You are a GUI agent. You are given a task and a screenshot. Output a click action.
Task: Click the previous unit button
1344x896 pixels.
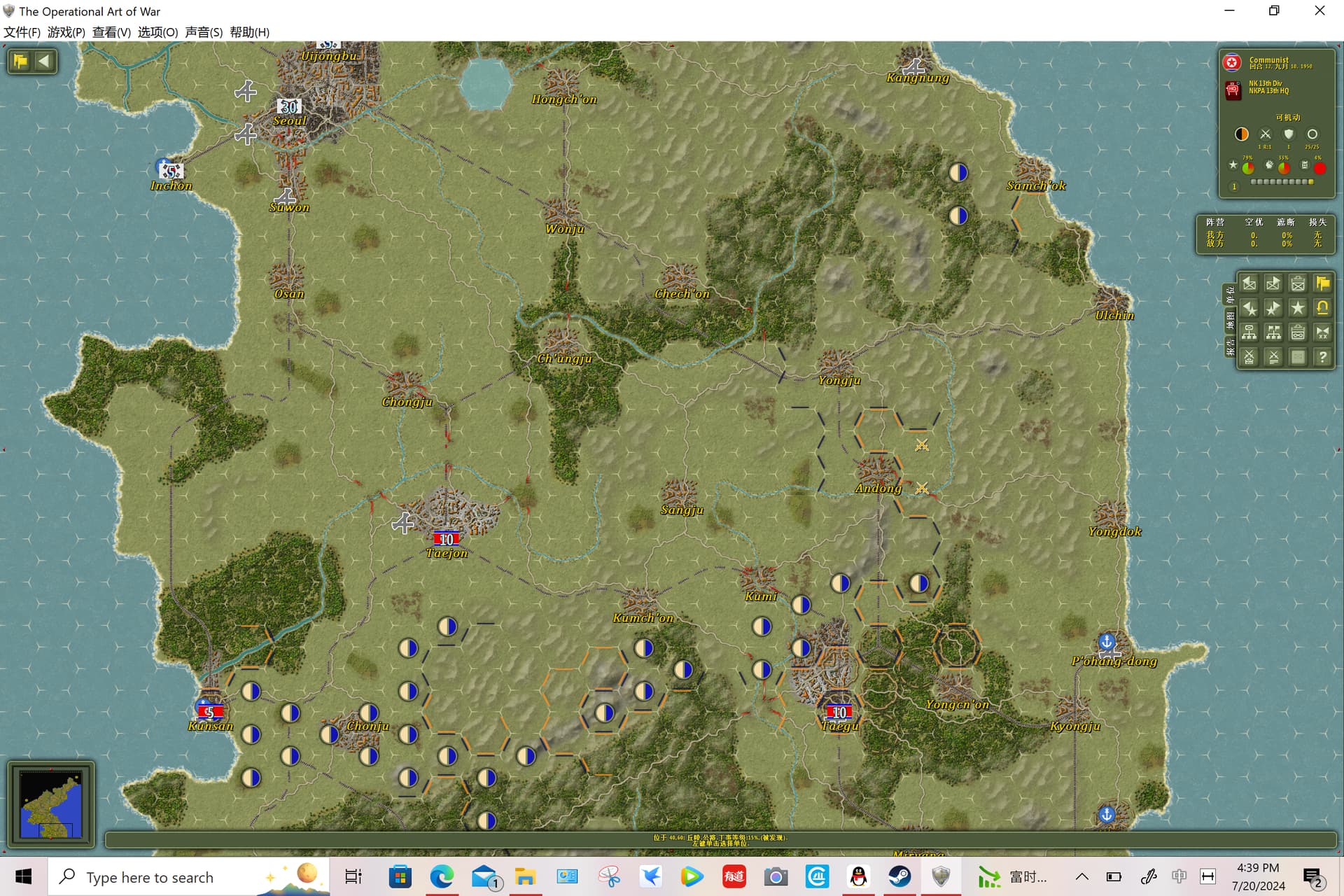(x=1249, y=283)
